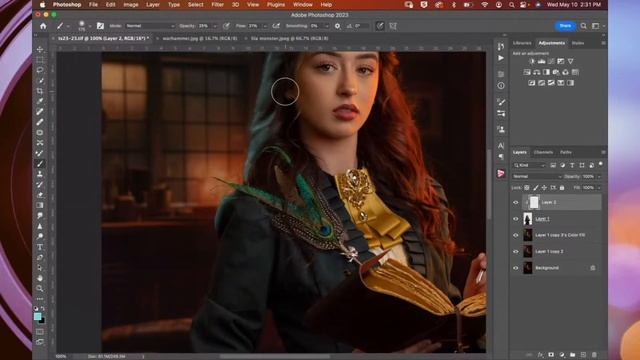Open layer blend mode Normal dropdown
This screenshot has width=640, height=360.
tap(537, 176)
